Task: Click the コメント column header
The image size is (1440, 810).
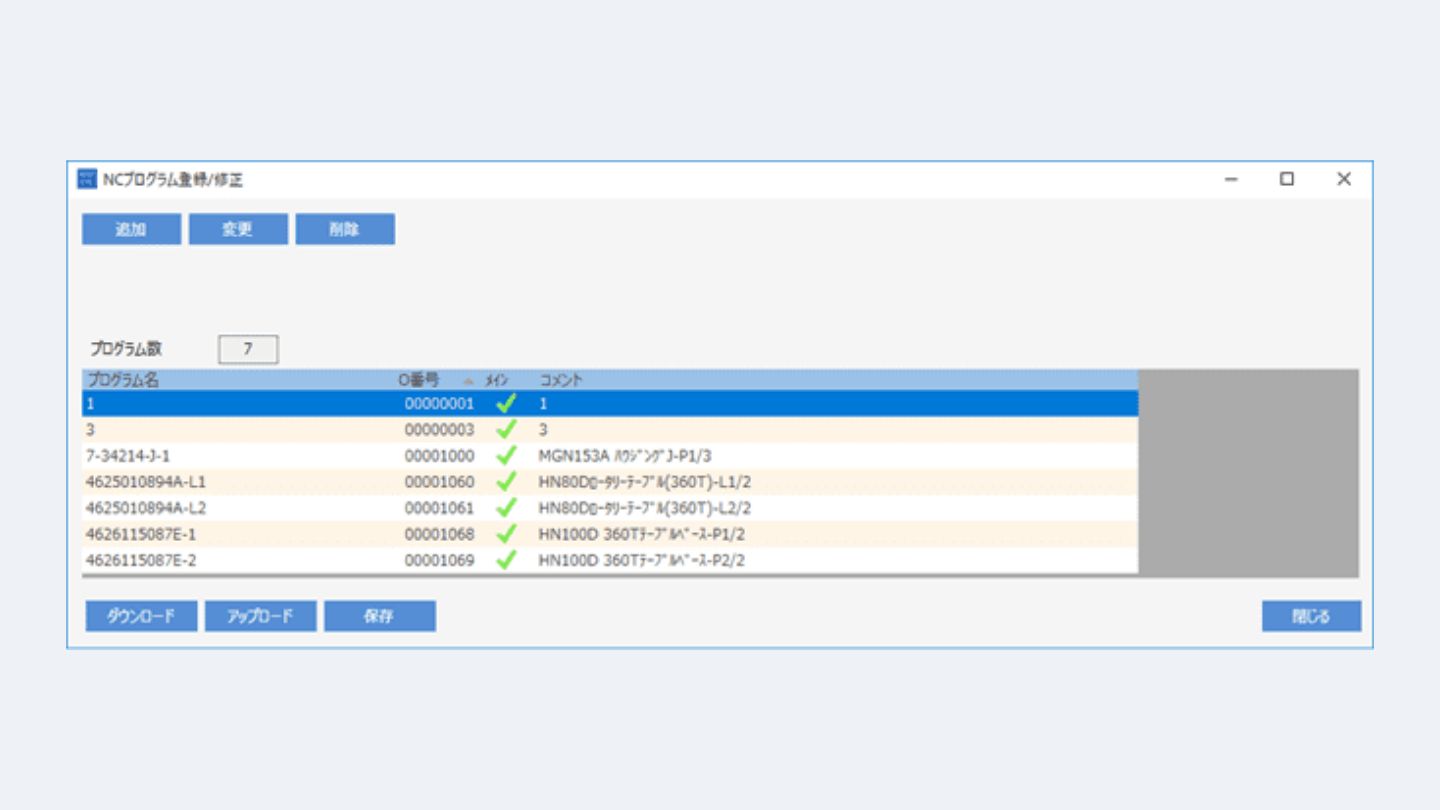Action: point(561,380)
